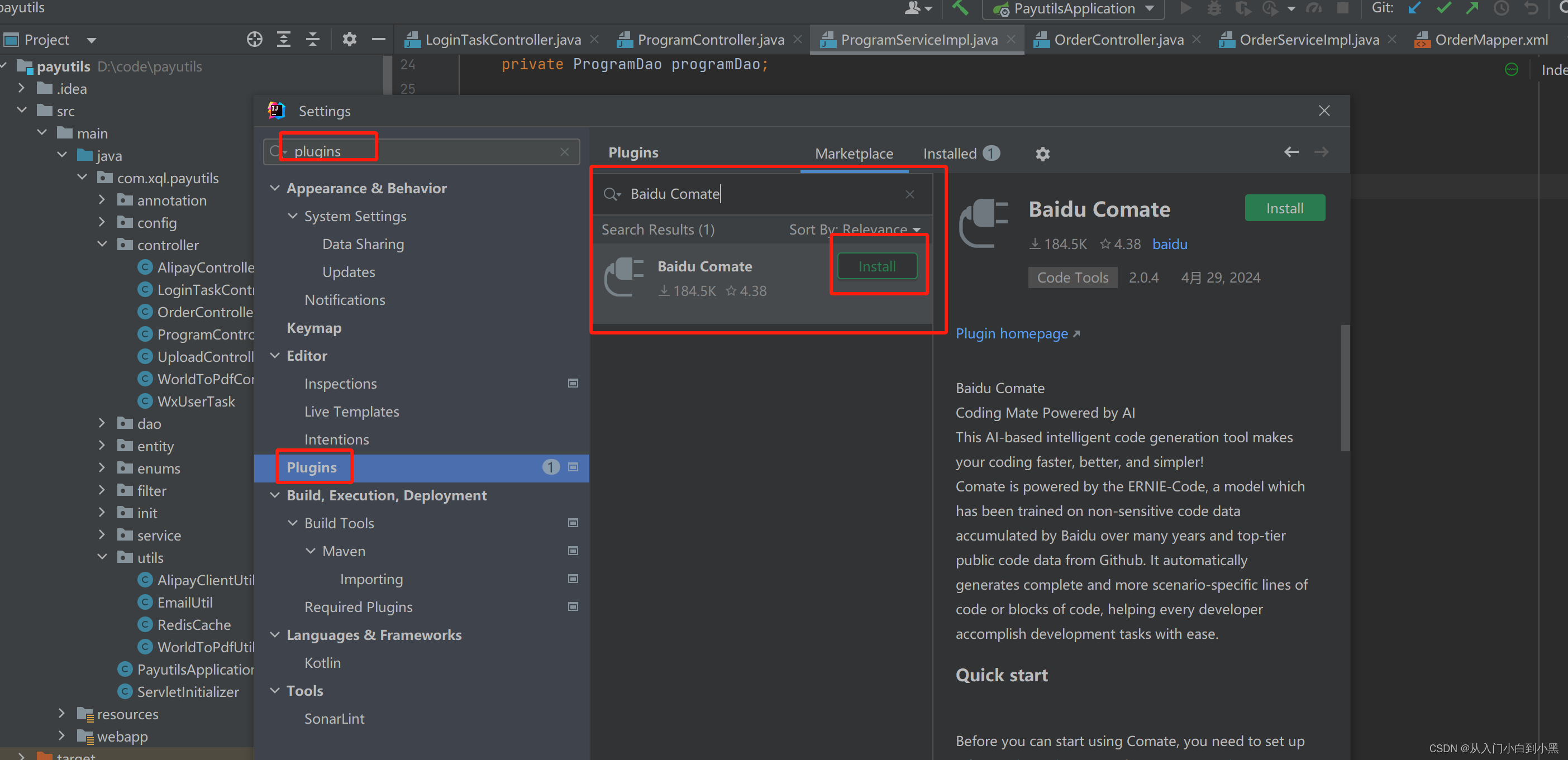Collapse the controller package folder
This screenshot has width=1568, height=760.
click(x=102, y=245)
